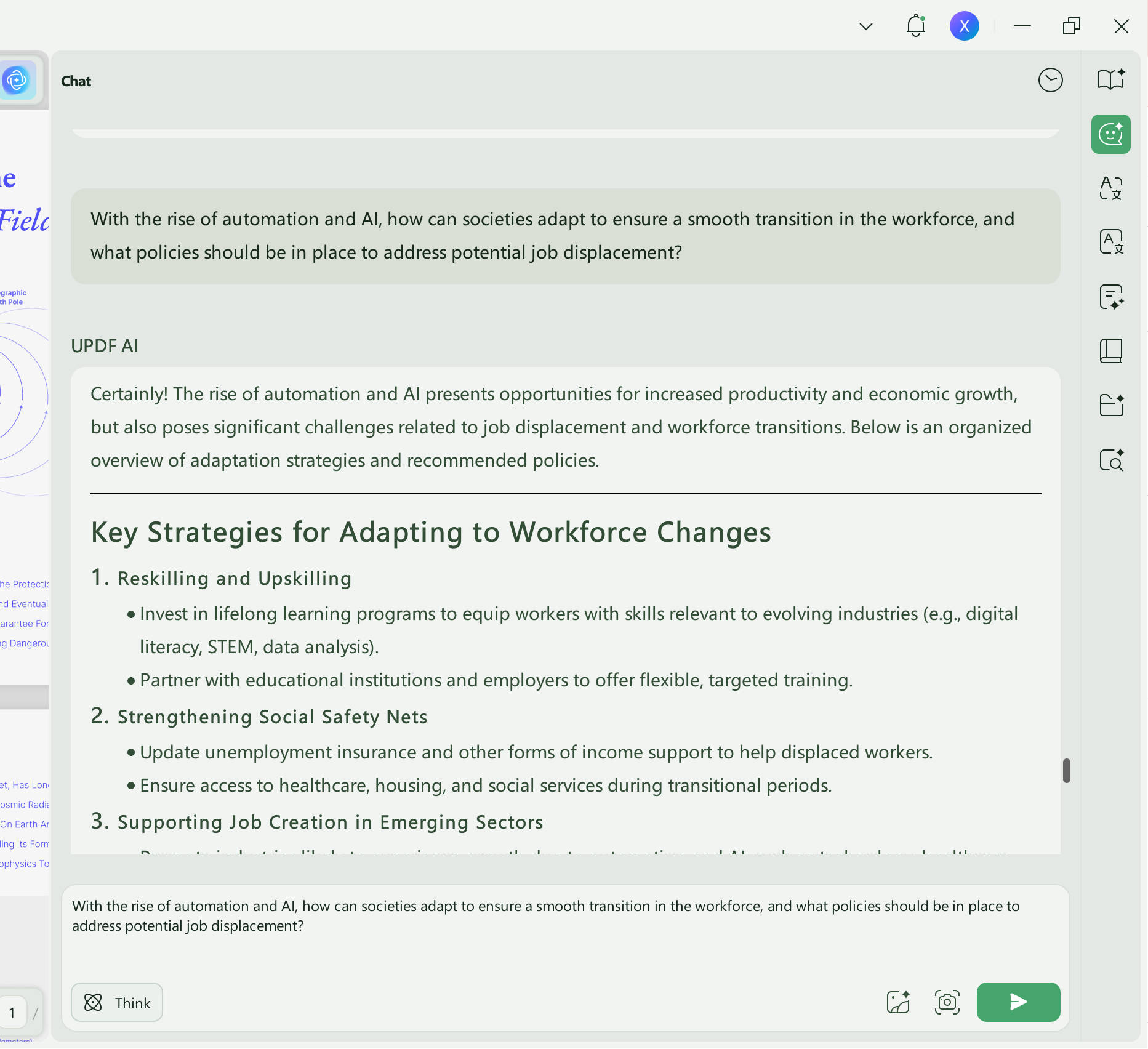Click the bullet about lifelong learning programs
This screenshot has height=1049, width=1148.
(579, 630)
